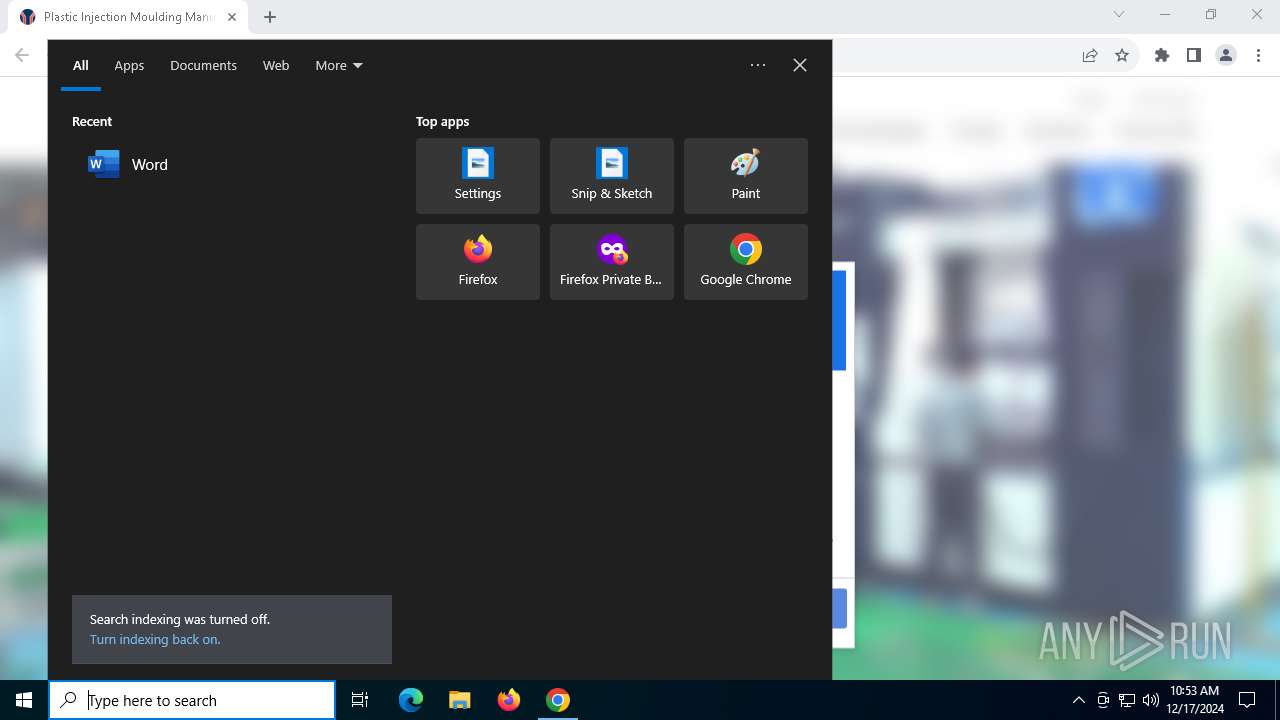Bookmark this page with the star icon
The height and width of the screenshot is (720, 1280).
coord(1122,56)
